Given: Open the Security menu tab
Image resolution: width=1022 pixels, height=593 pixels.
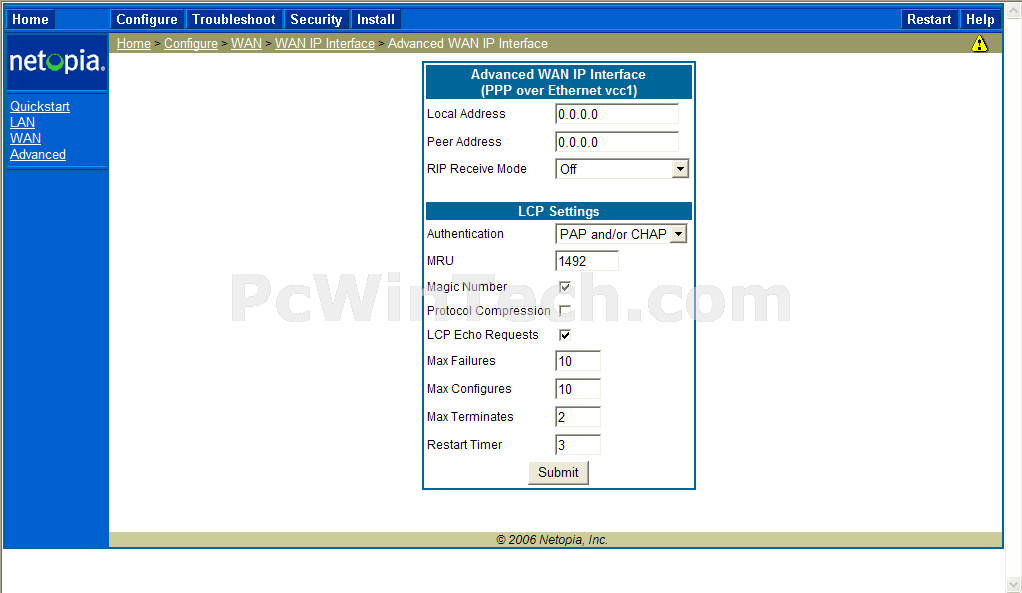Looking at the screenshot, I should tap(316, 20).
